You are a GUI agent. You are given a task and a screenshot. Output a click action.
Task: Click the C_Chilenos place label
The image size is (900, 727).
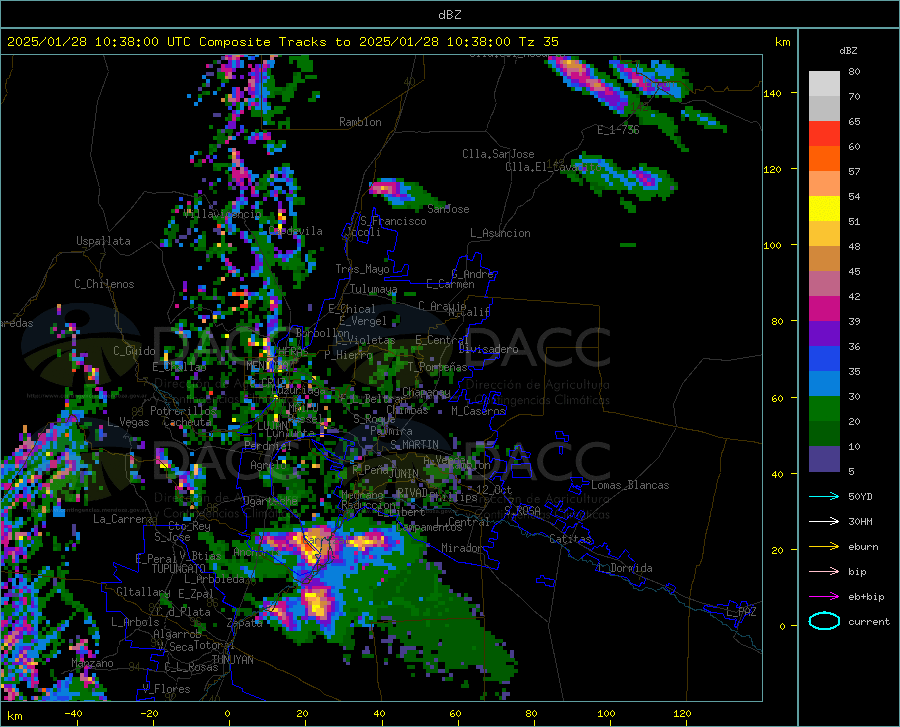104,284
